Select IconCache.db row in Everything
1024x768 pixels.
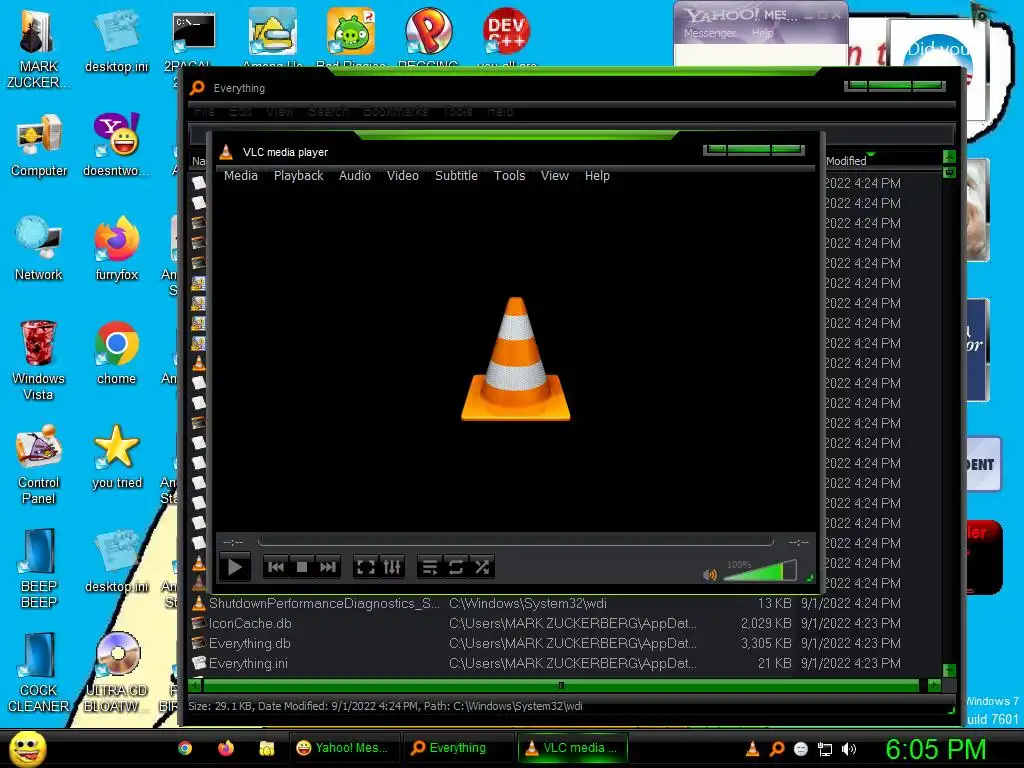[x=250, y=624]
